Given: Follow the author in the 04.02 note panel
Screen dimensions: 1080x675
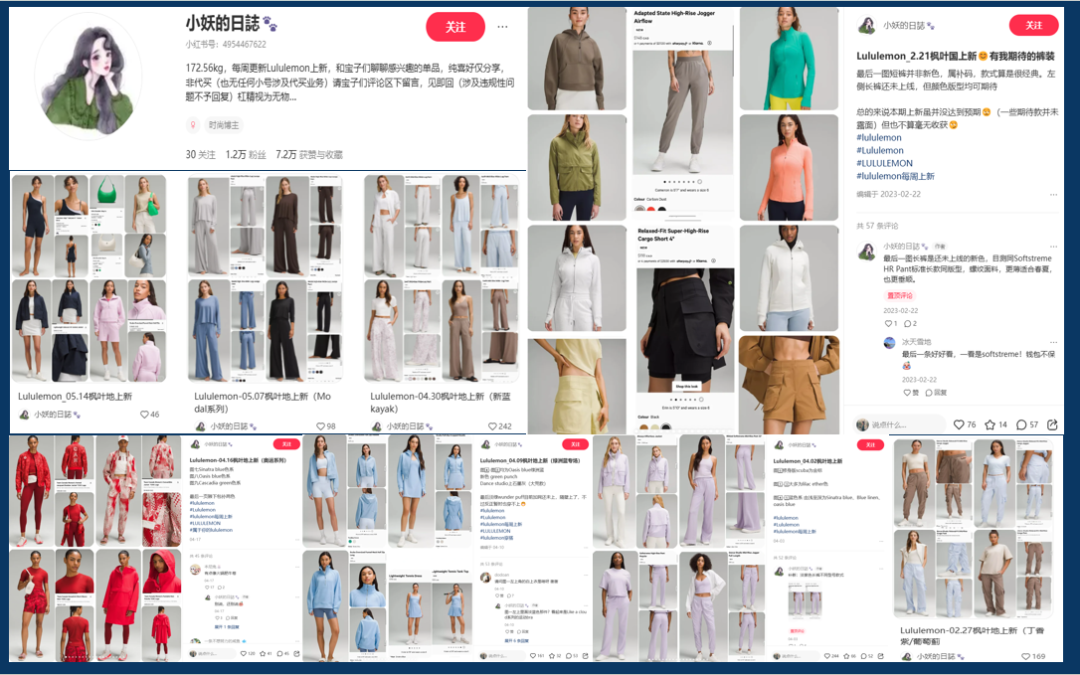Looking at the screenshot, I should pos(870,445).
